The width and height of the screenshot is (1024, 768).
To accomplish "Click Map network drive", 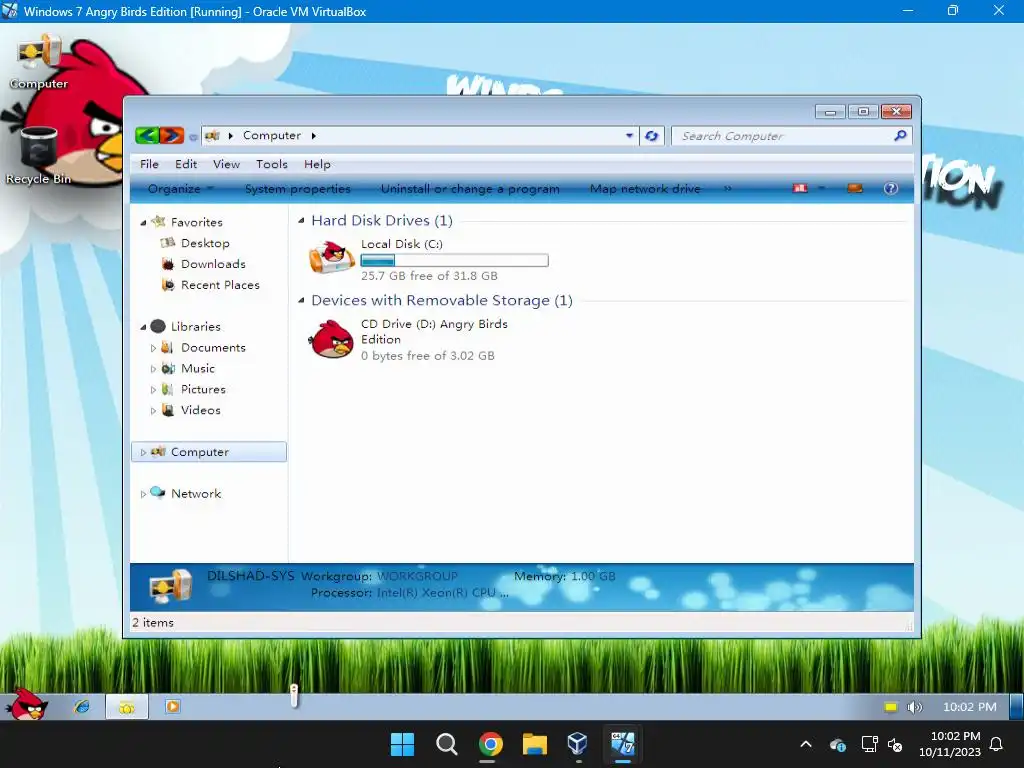I will (x=645, y=189).
